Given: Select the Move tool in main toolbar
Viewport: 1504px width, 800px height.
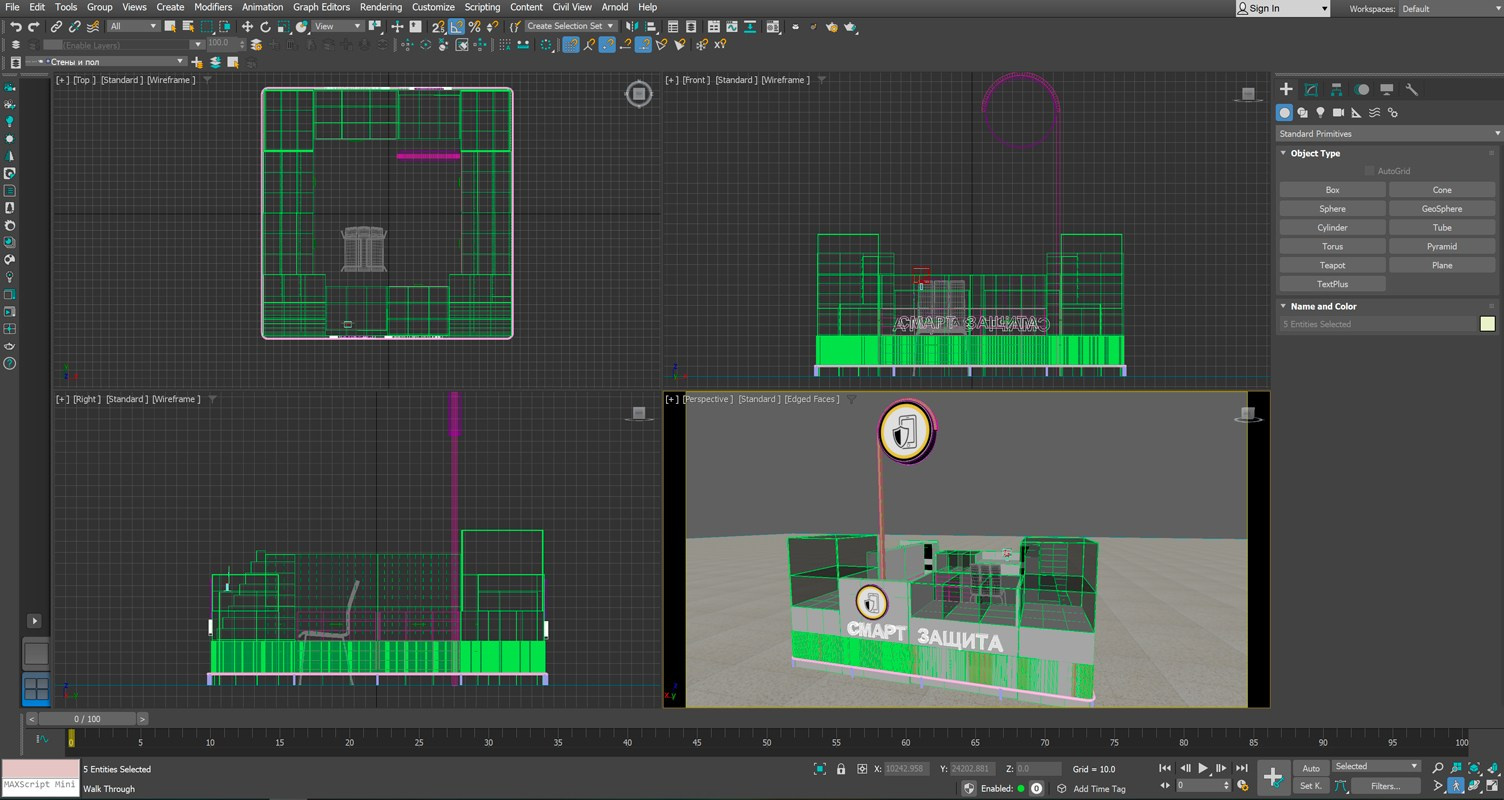Looking at the screenshot, I should [247, 27].
